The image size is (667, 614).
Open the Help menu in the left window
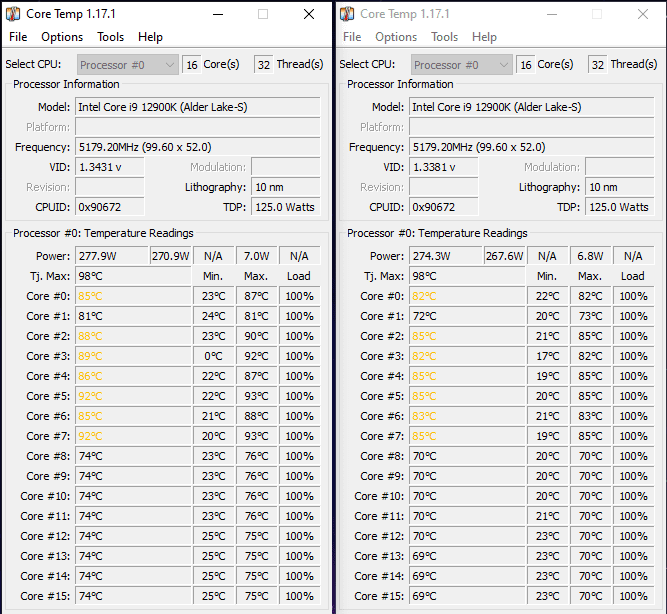[x=150, y=37]
